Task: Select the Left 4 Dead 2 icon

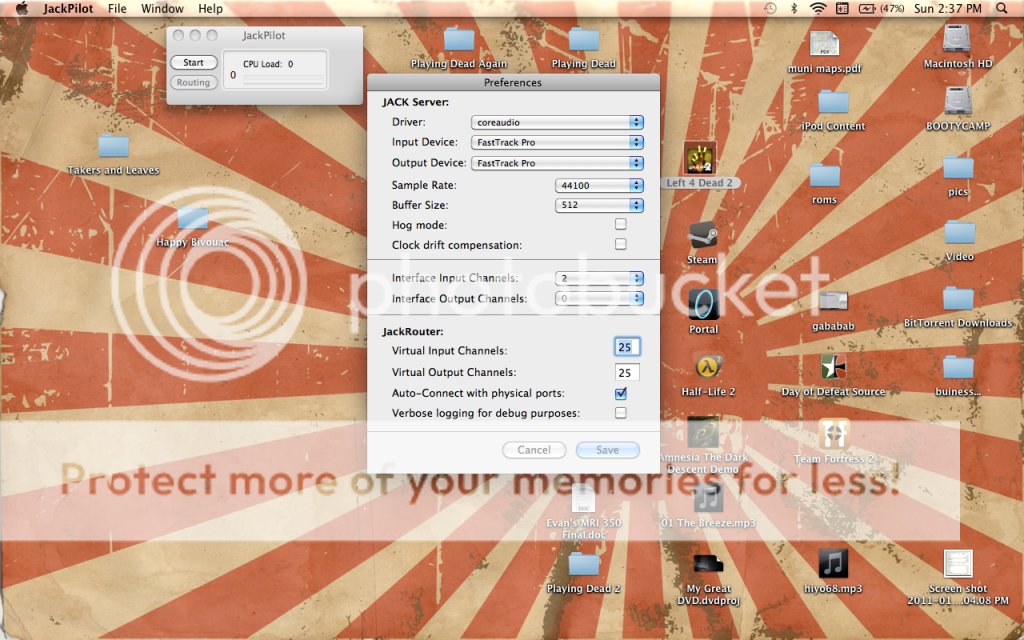Action: 700,158
